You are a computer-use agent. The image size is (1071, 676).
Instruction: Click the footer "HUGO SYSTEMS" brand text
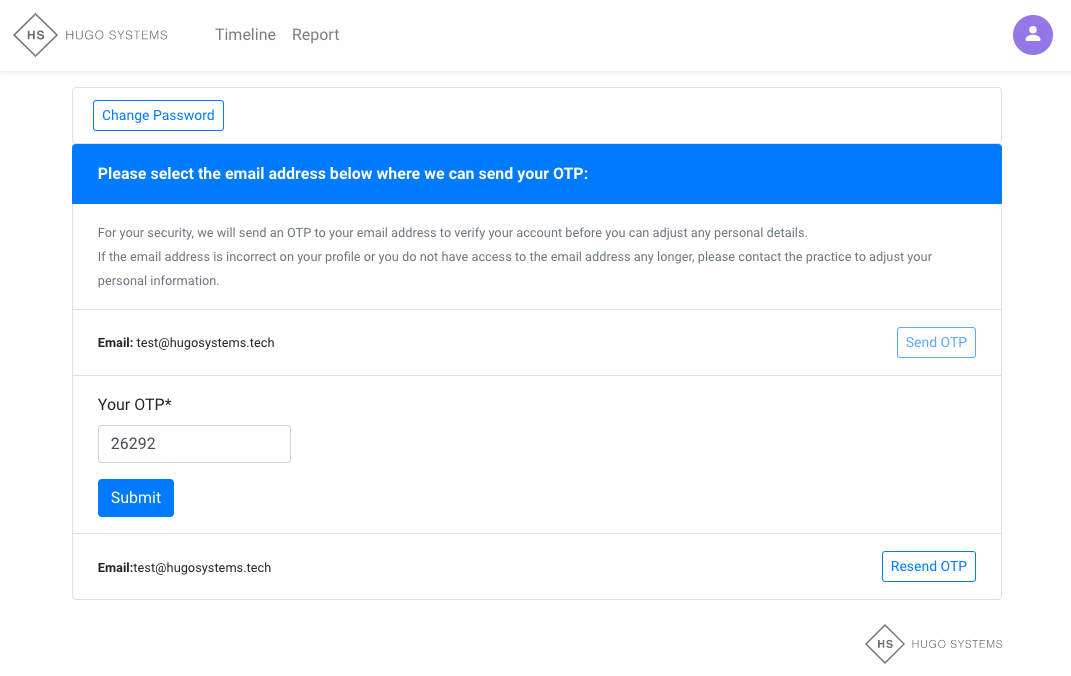956,644
